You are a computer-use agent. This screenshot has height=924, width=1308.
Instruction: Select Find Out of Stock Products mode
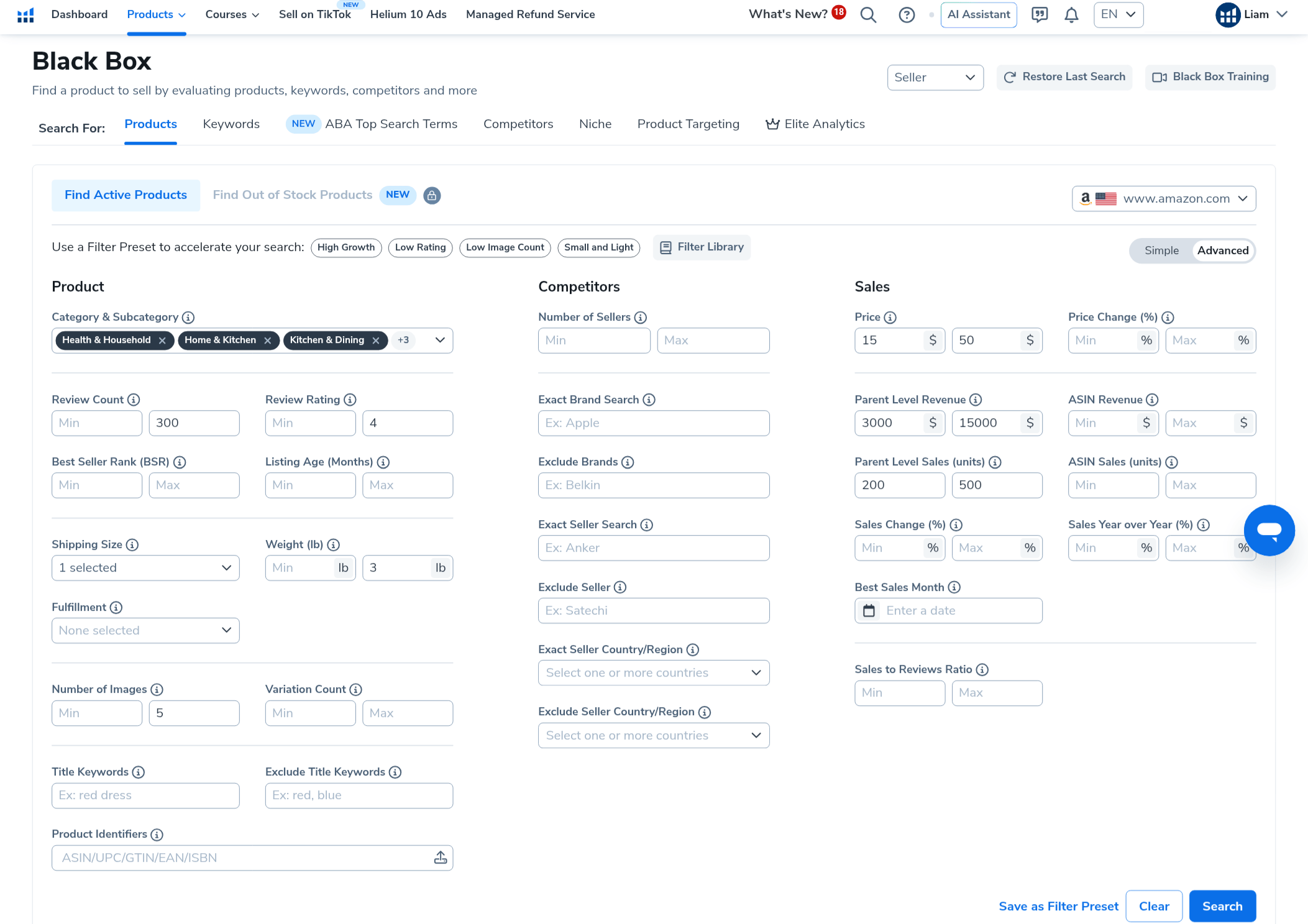[293, 195]
